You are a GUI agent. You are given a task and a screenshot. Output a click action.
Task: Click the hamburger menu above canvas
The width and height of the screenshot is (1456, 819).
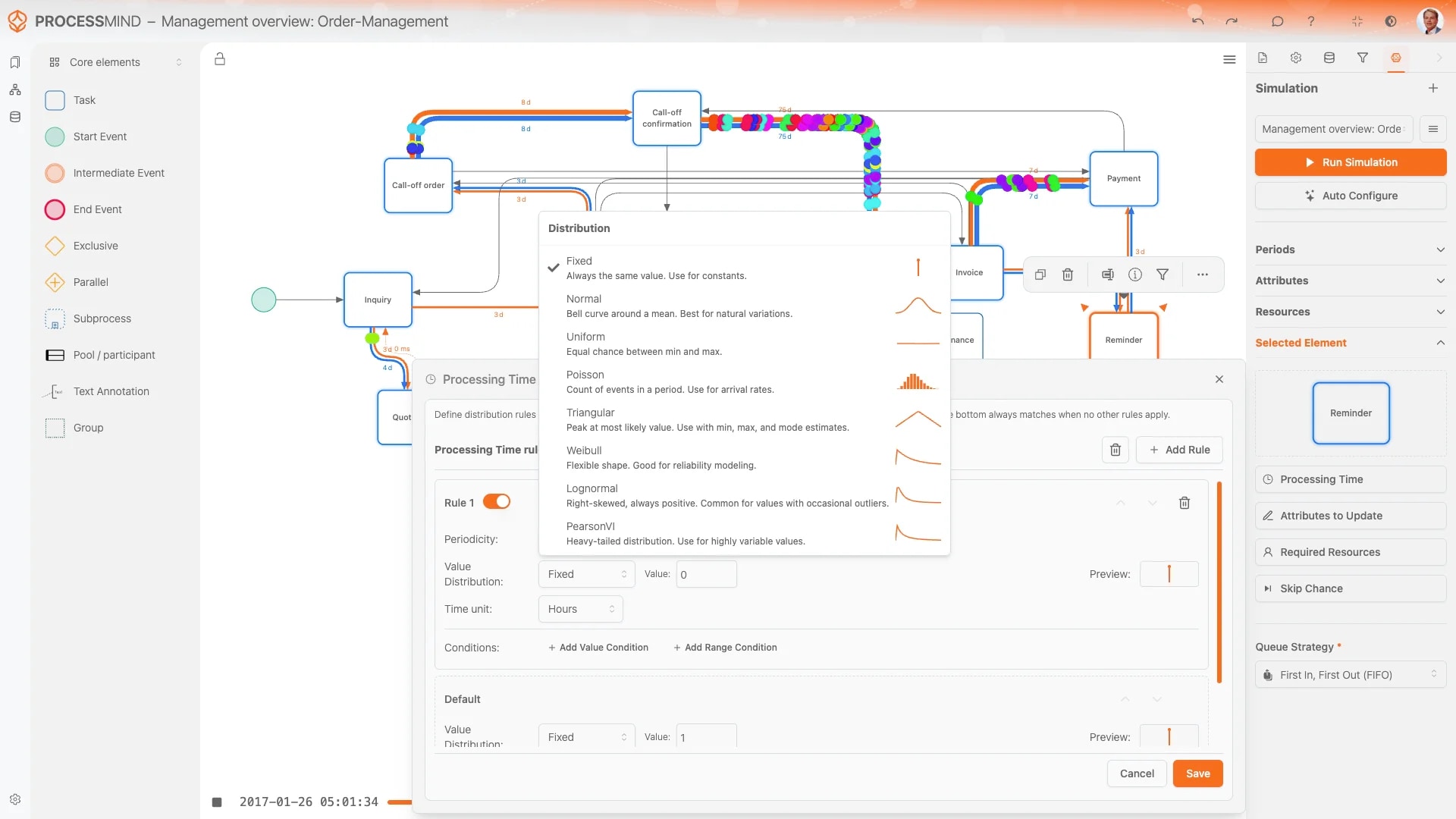(1229, 59)
